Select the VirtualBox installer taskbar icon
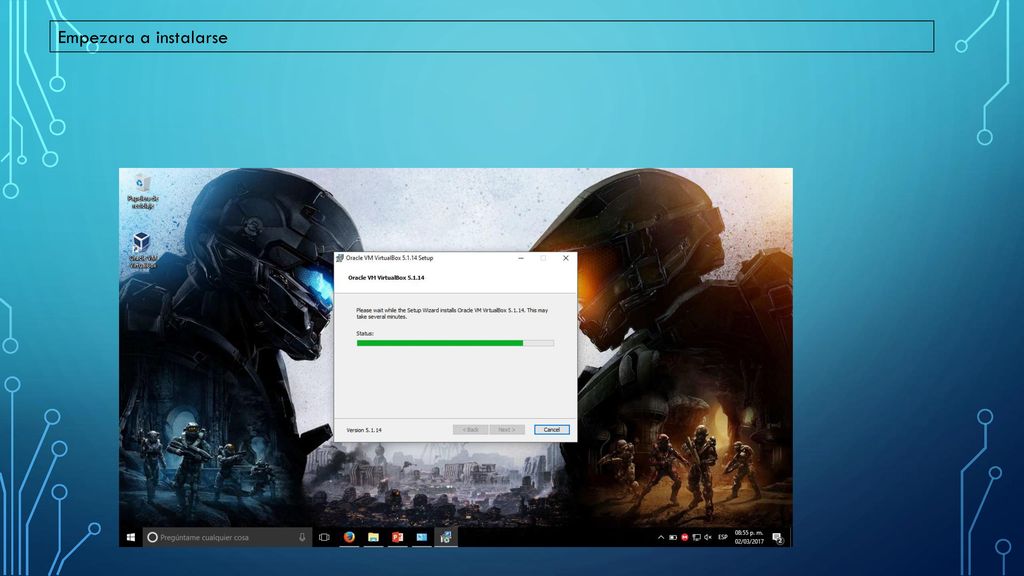Viewport: 1024px width, 576px height. point(445,537)
